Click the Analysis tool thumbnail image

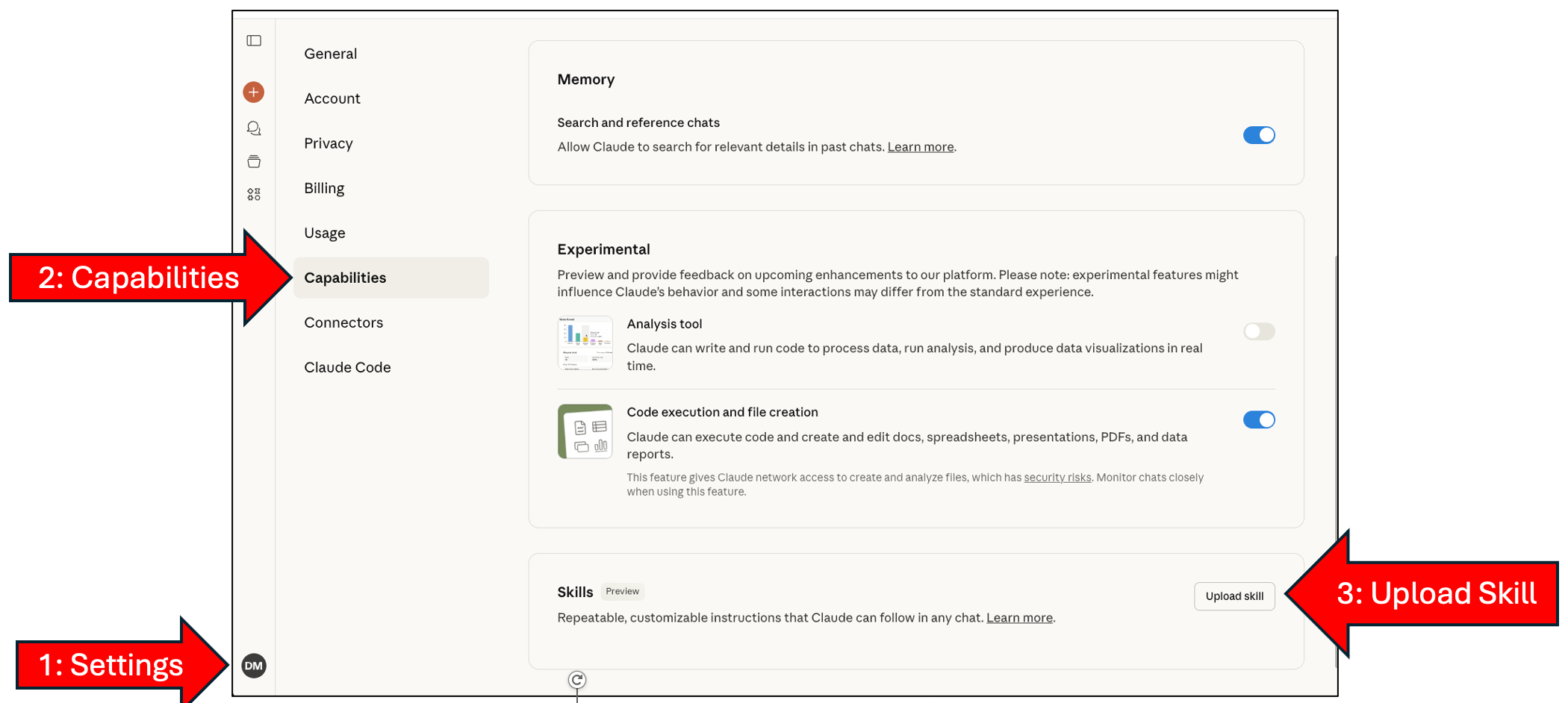pos(585,343)
